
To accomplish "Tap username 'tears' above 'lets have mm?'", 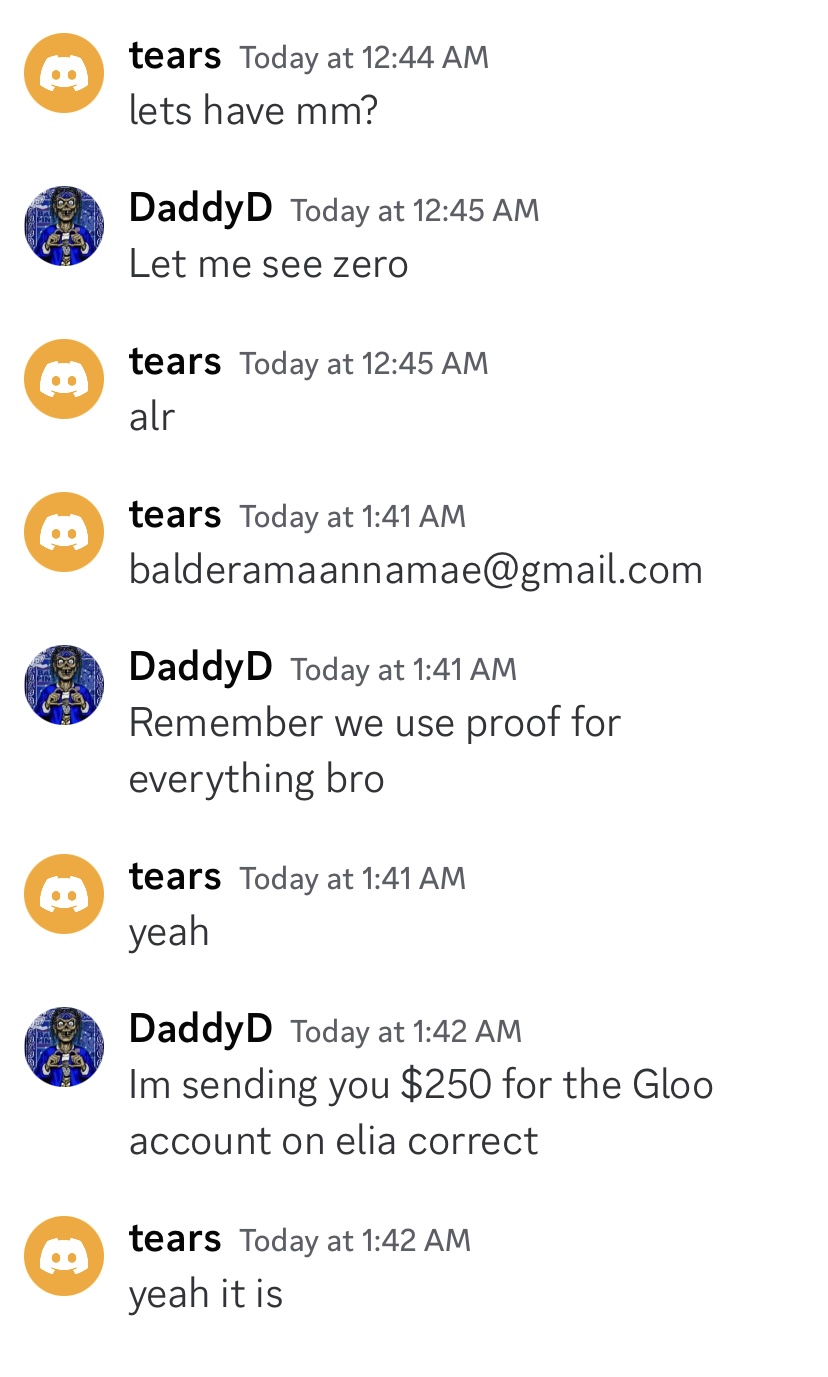I will tap(175, 55).
